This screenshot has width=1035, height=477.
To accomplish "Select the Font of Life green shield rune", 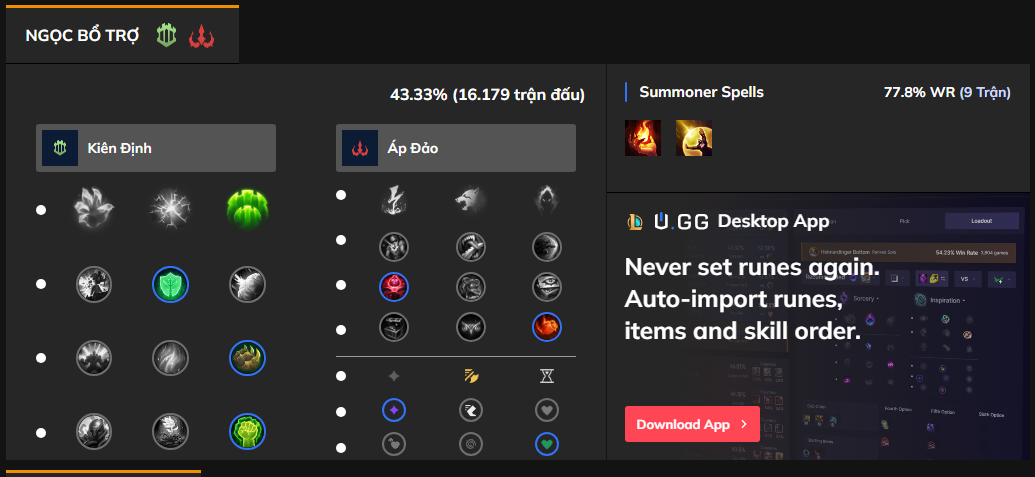I will (x=170, y=284).
